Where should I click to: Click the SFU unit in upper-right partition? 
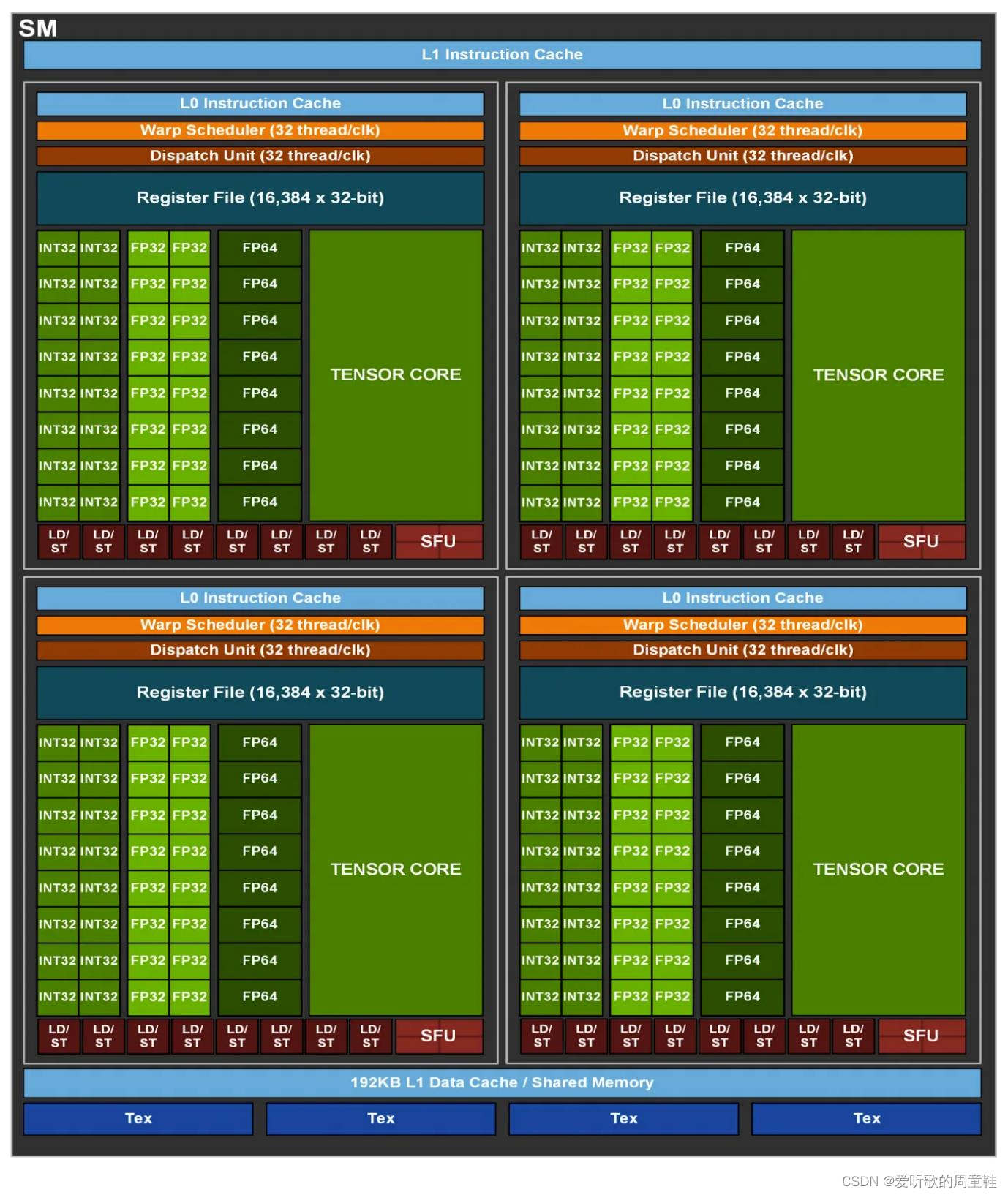(922, 542)
